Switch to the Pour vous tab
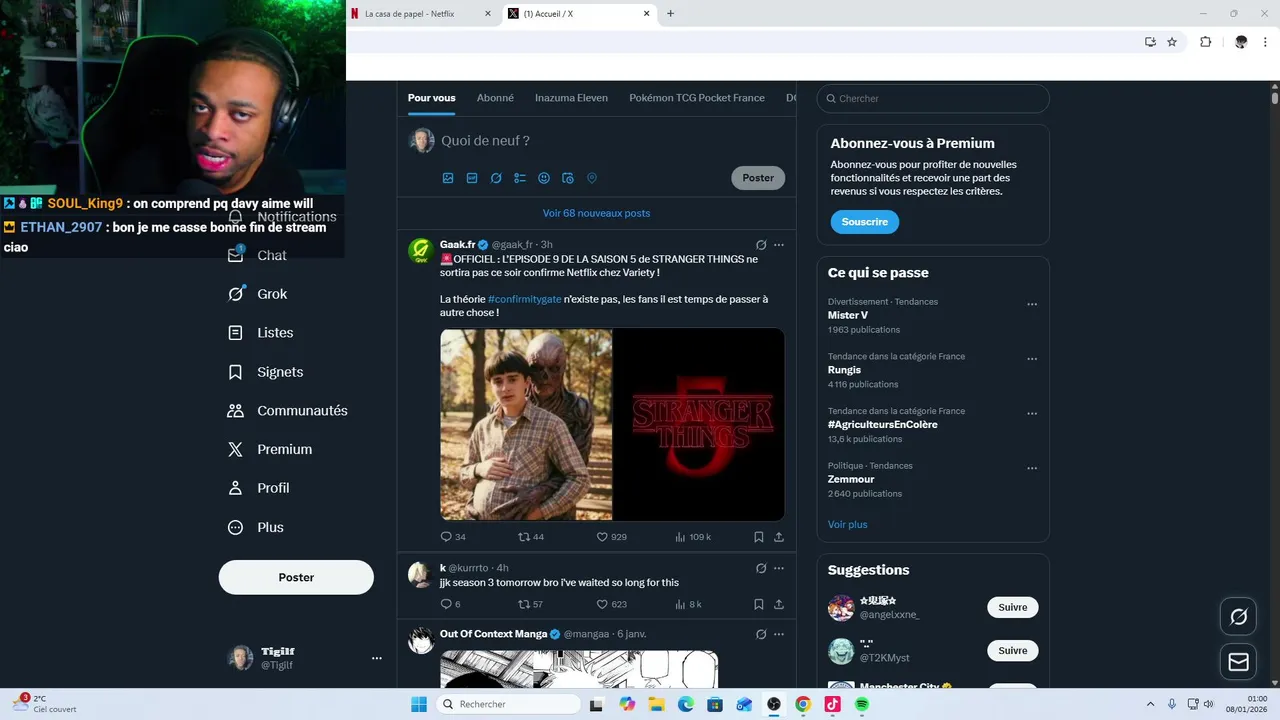1280x720 pixels. [x=431, y=98]
